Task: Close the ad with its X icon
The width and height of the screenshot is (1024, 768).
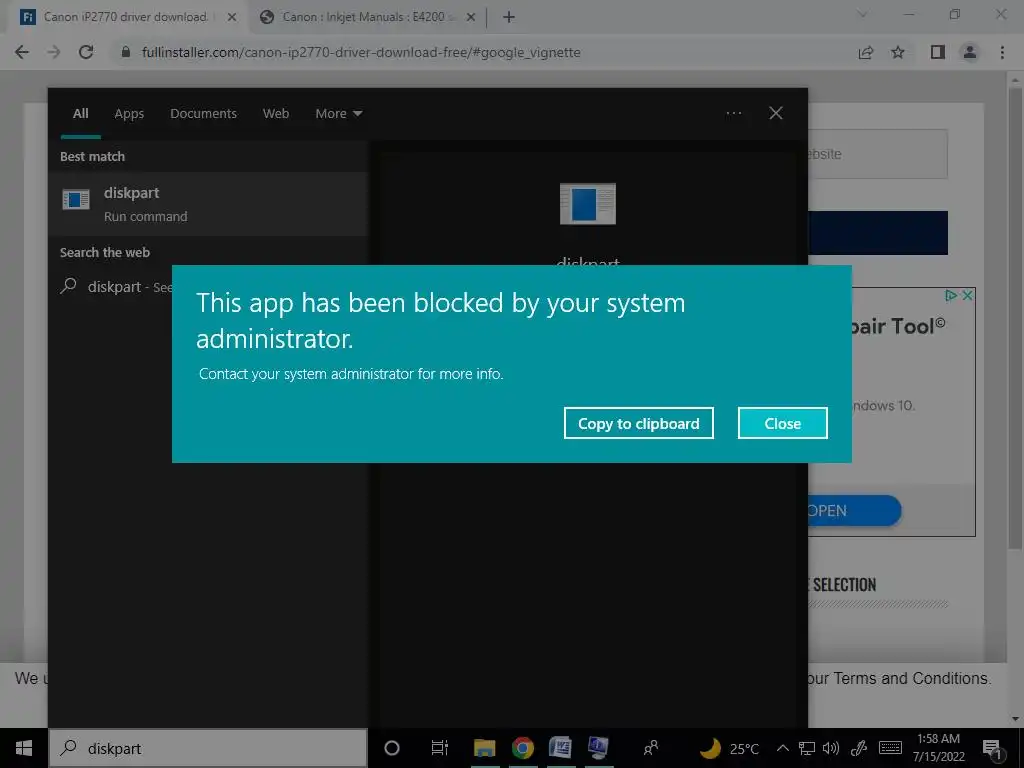Action: [968, 295]
